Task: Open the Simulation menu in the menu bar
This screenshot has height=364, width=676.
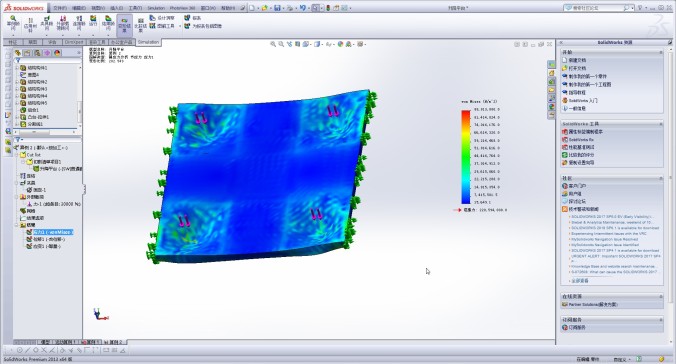Action: coord(156,8)
